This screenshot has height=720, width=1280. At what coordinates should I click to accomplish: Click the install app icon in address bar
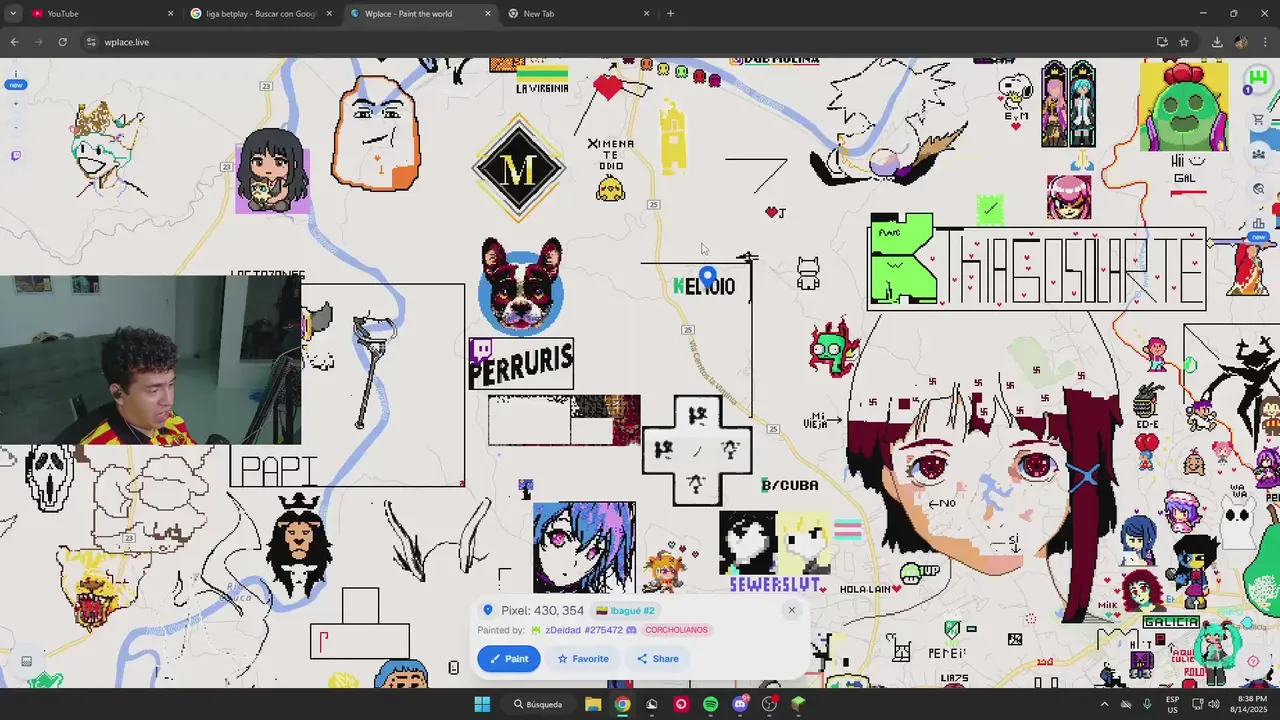click(x=1162, y=42)
